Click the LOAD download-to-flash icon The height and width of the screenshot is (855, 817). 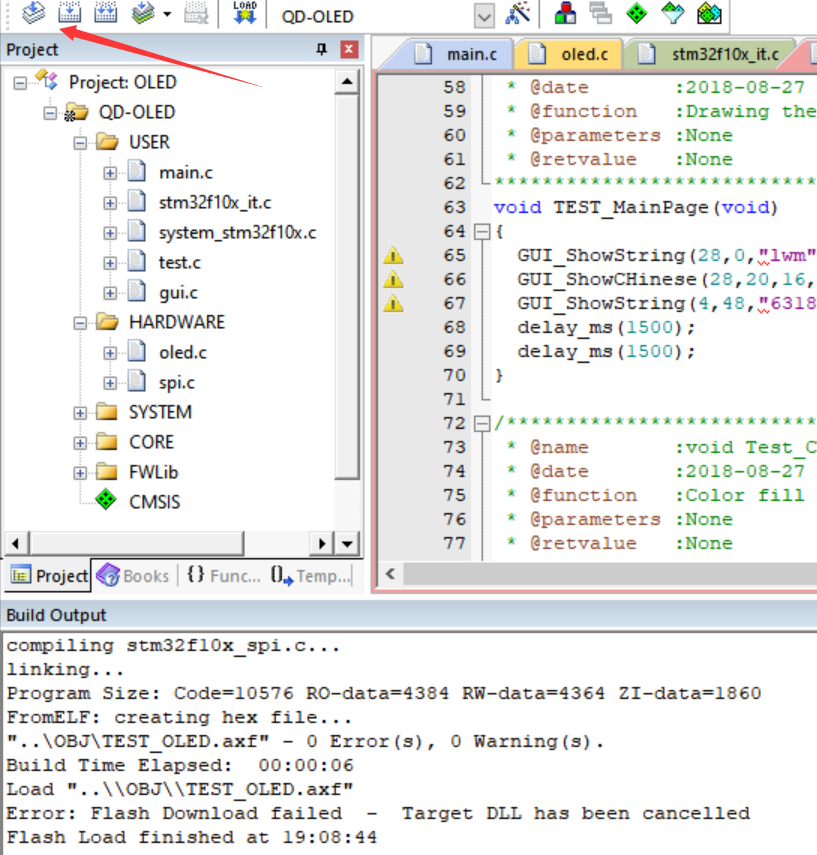tap(244, 13)
